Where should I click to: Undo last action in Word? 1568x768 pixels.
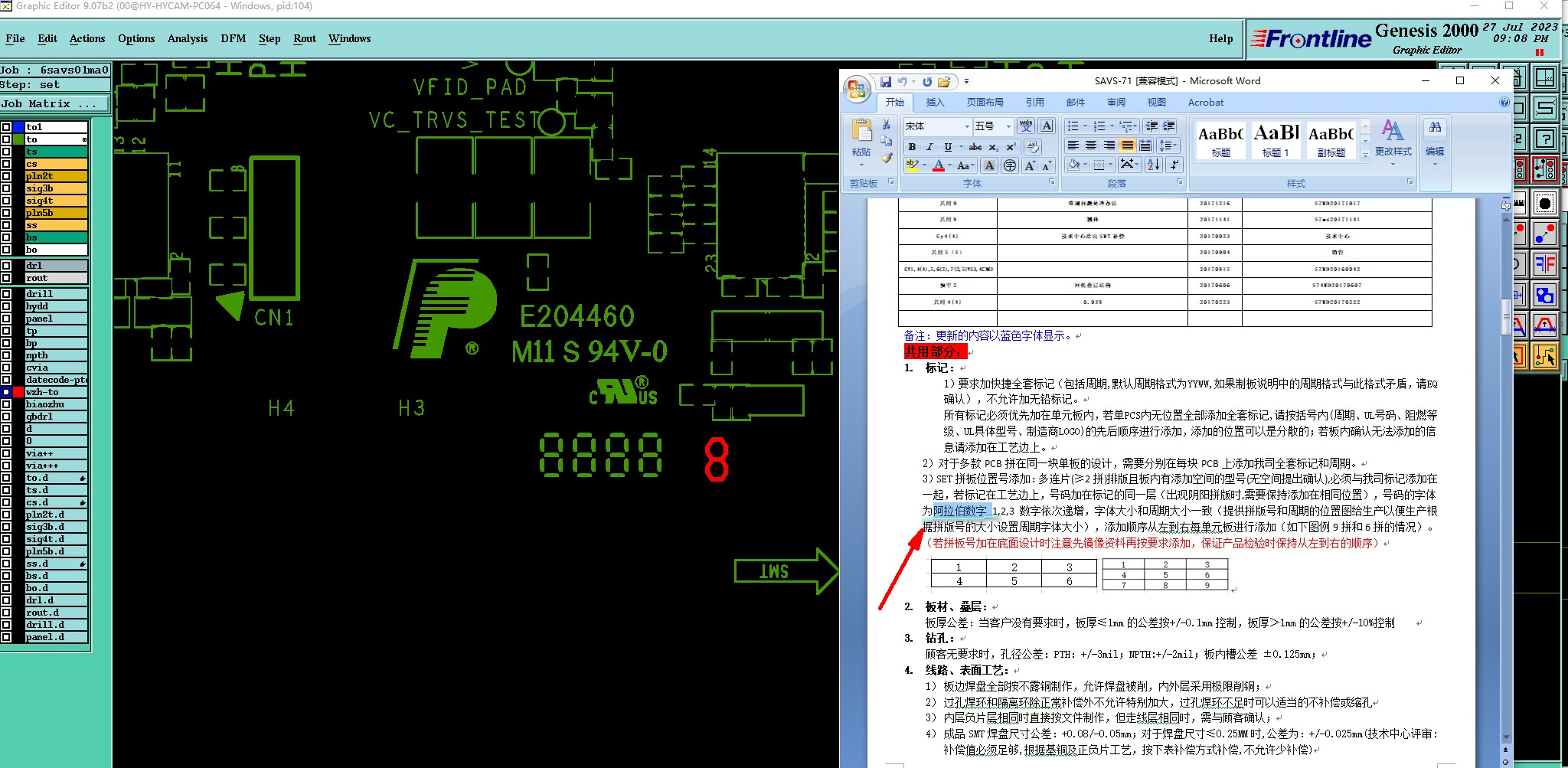903,81
